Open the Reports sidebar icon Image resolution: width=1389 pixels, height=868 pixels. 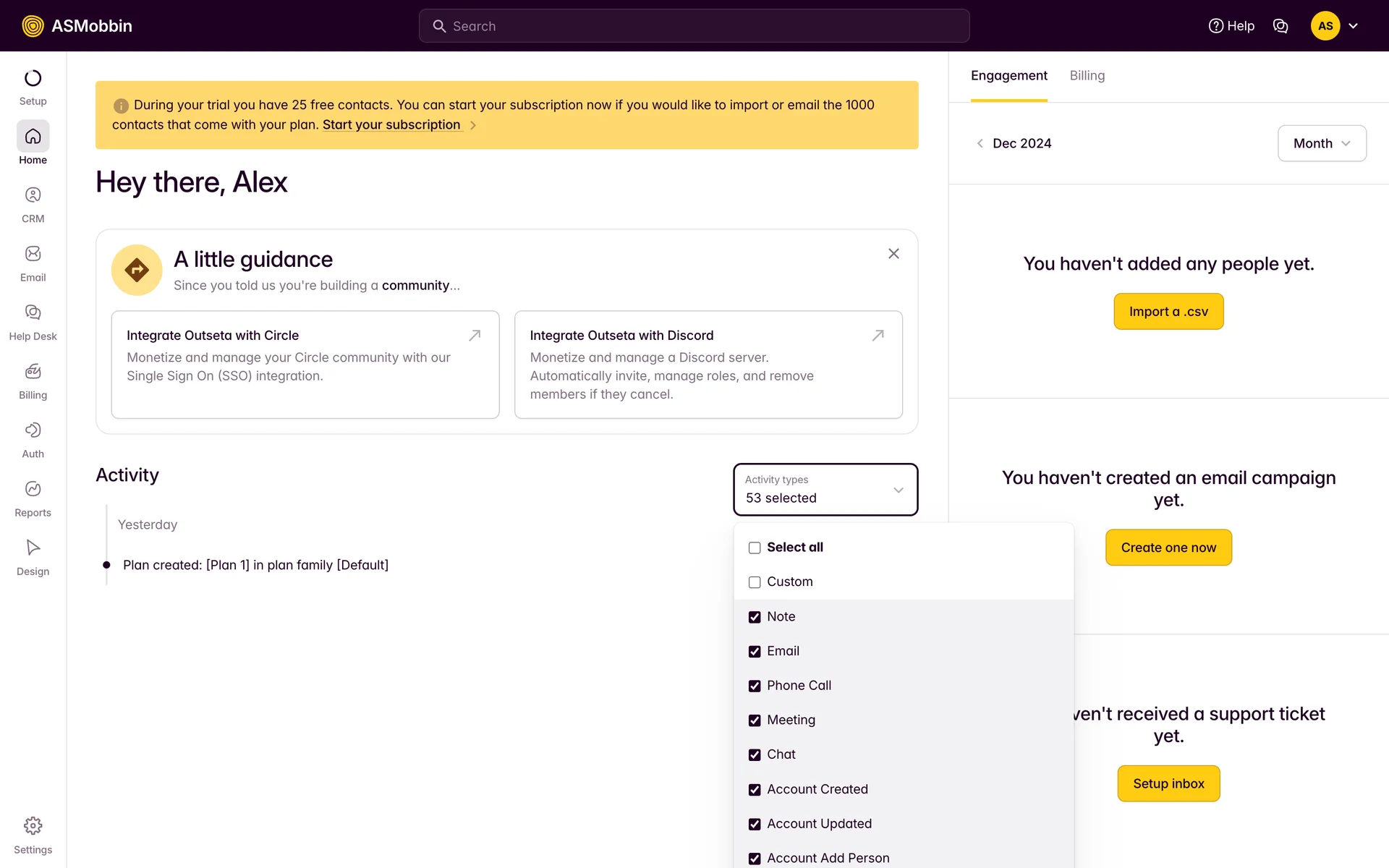[33, 498]
